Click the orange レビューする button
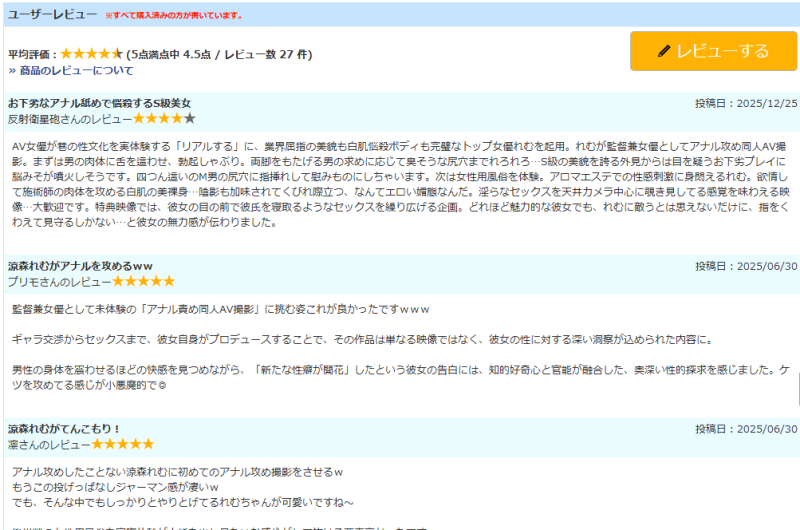Screen dimensions: 800x530 [x=713, y=51]
